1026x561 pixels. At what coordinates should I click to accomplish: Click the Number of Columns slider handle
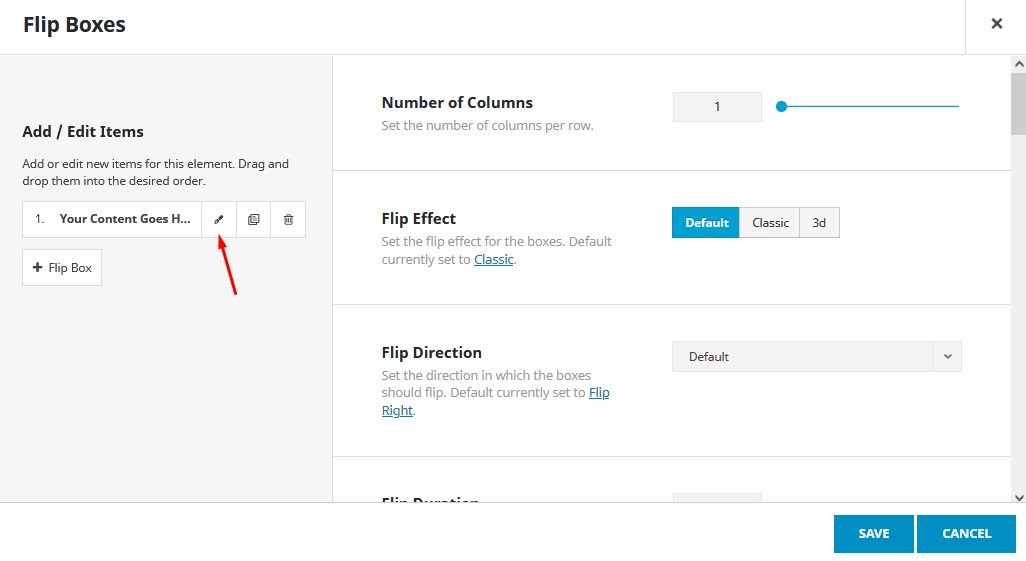(x=782, y=106)
